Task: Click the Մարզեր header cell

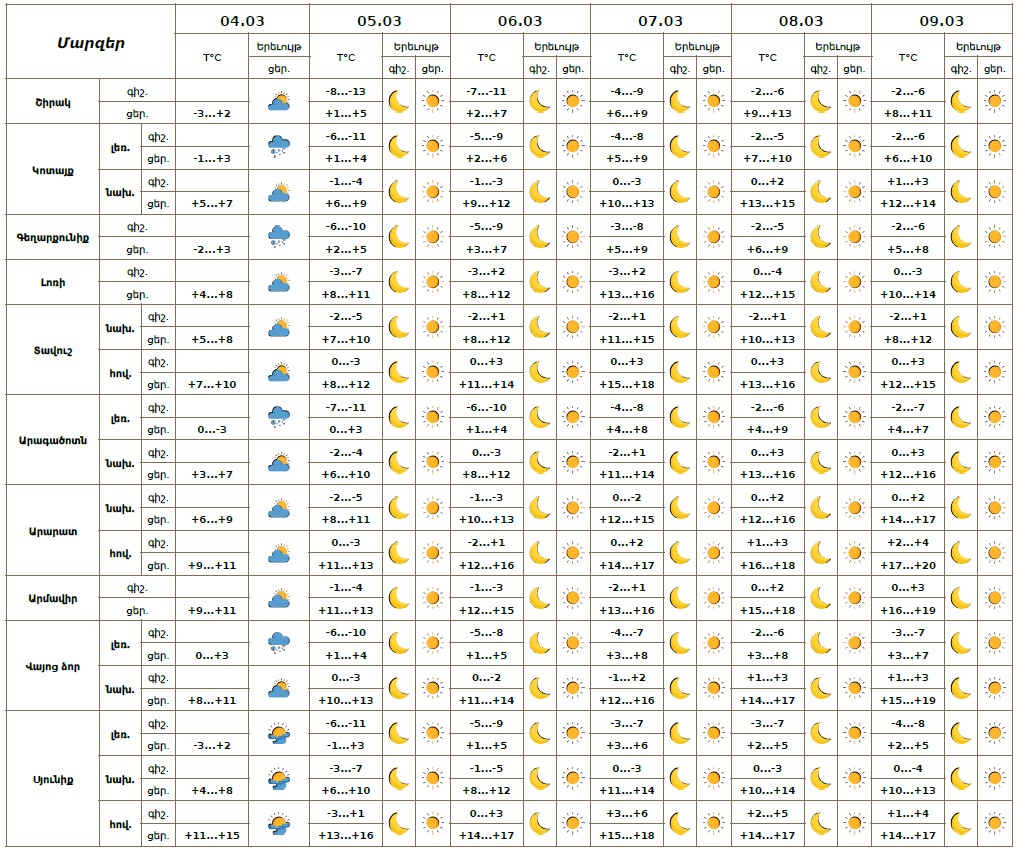Action: click(90, 42)
